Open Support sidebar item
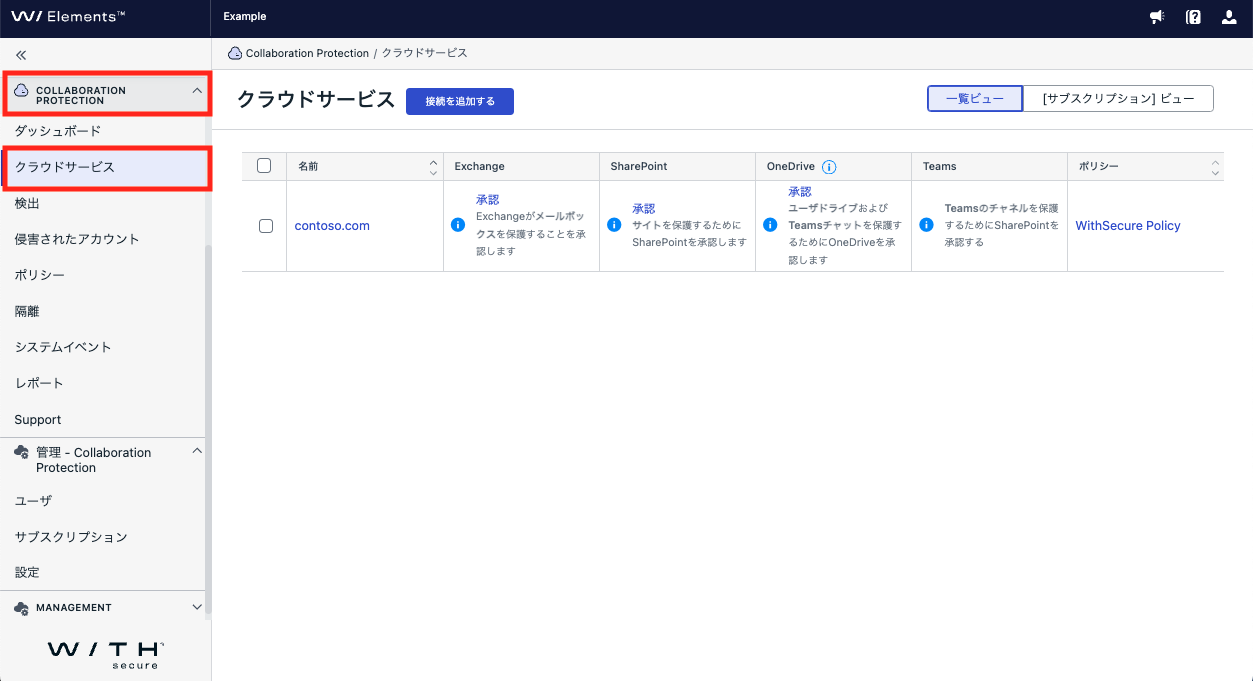The image size is (1253, 681). (38, 419)
